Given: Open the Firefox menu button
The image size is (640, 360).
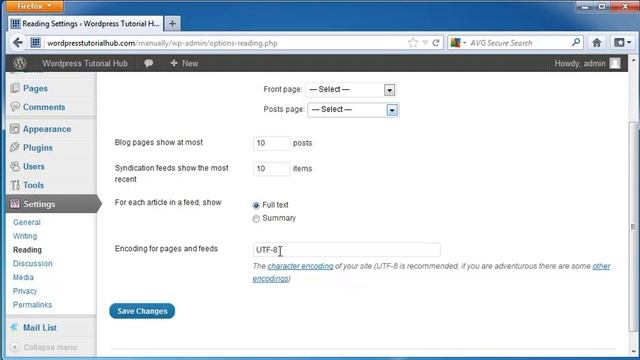Looking at the screenshot, I should pyautogui.click(x=34, y=6).
